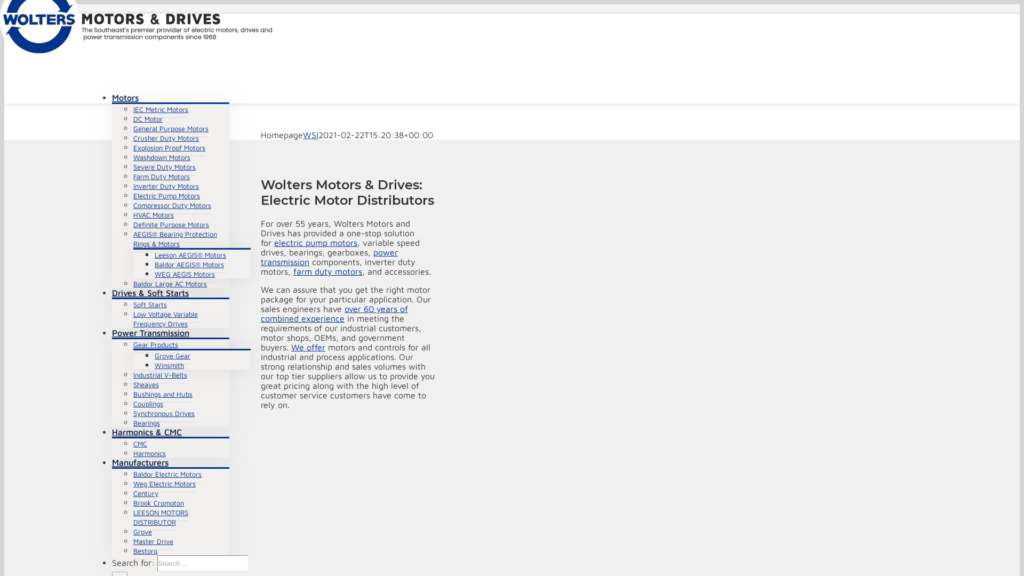Select Grove Gear

click(172, 357)
